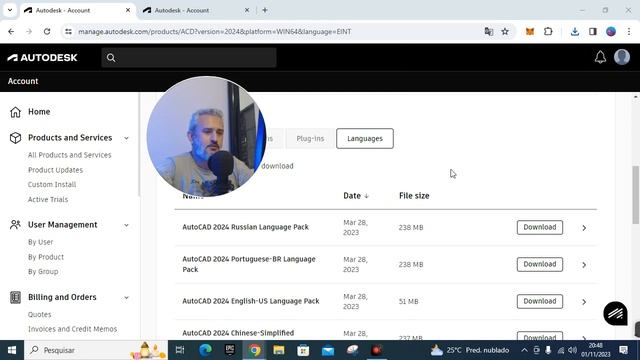Image resolution: width=640 pixels, height=360 pixels.
Task: Open the Chrome three-dot menu
Action: coord(629,31)
